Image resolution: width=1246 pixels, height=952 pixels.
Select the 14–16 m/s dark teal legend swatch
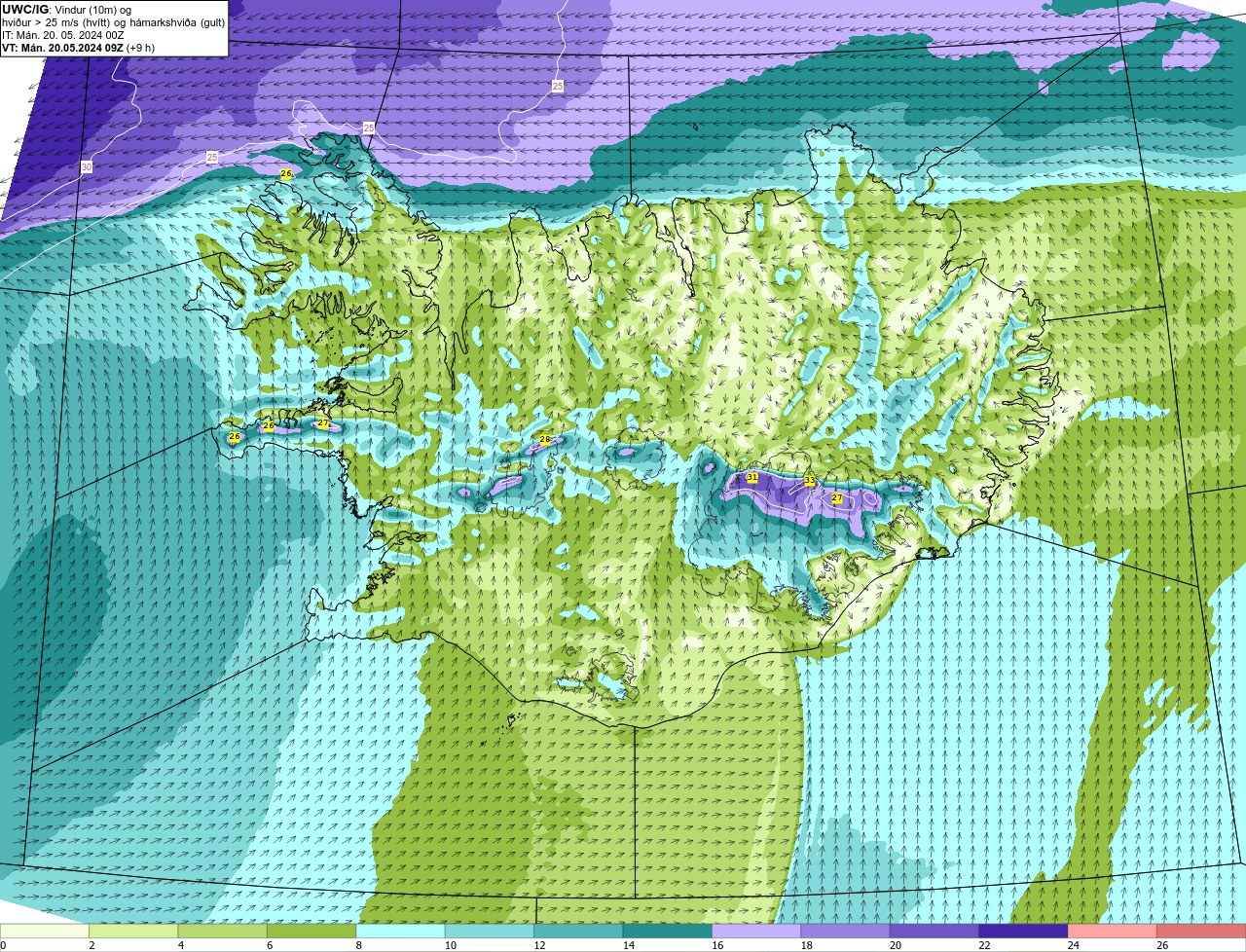tap(668, 931)
